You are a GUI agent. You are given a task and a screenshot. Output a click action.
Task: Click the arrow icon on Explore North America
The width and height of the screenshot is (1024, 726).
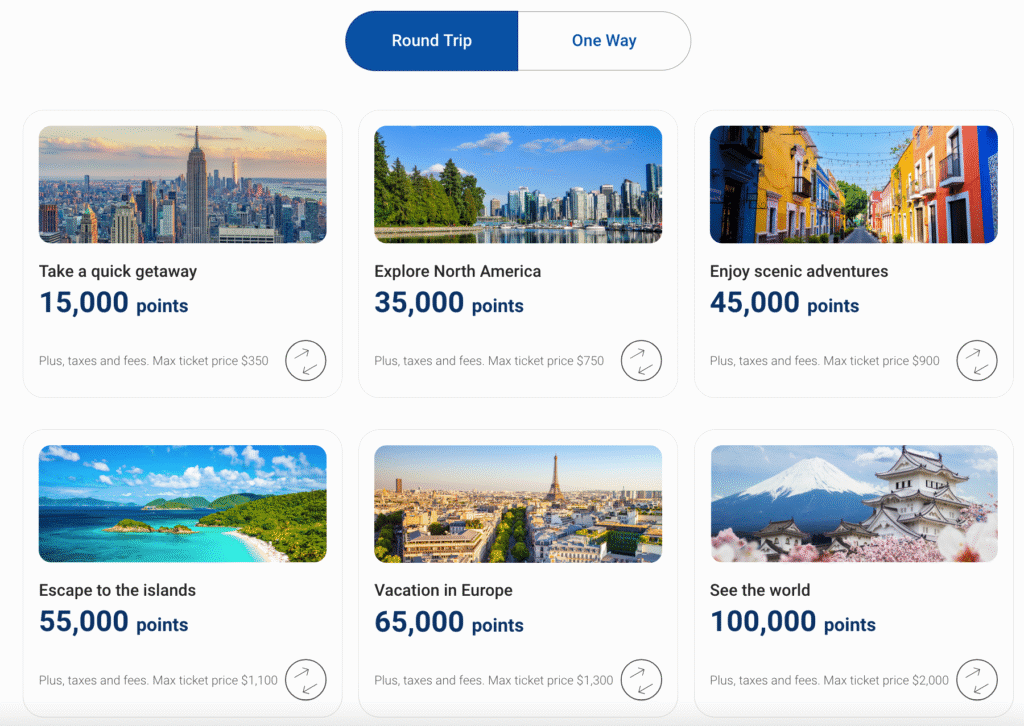[641, 361]
